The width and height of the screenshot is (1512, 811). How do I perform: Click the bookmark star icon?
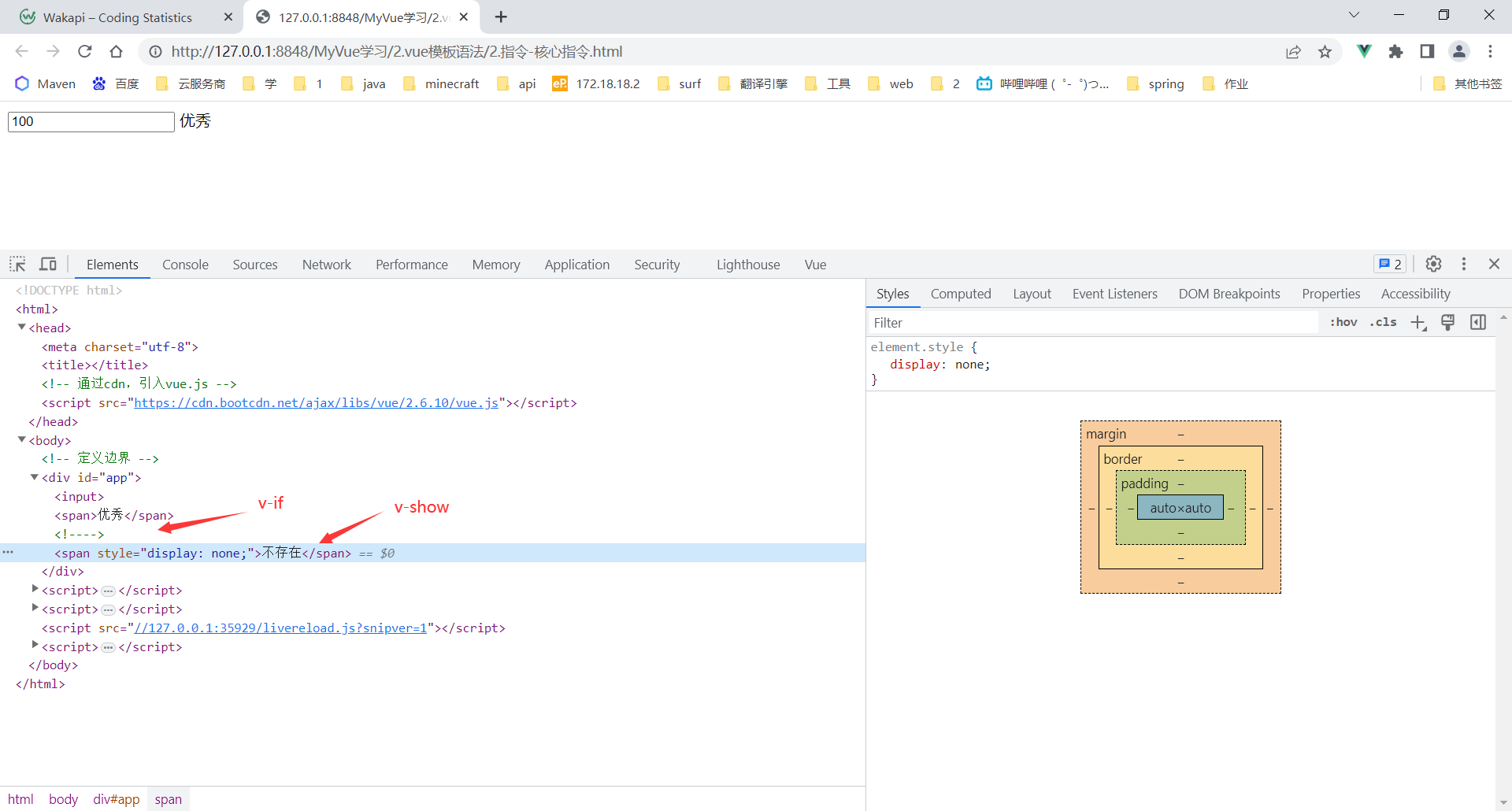[x=1325, y=52]
